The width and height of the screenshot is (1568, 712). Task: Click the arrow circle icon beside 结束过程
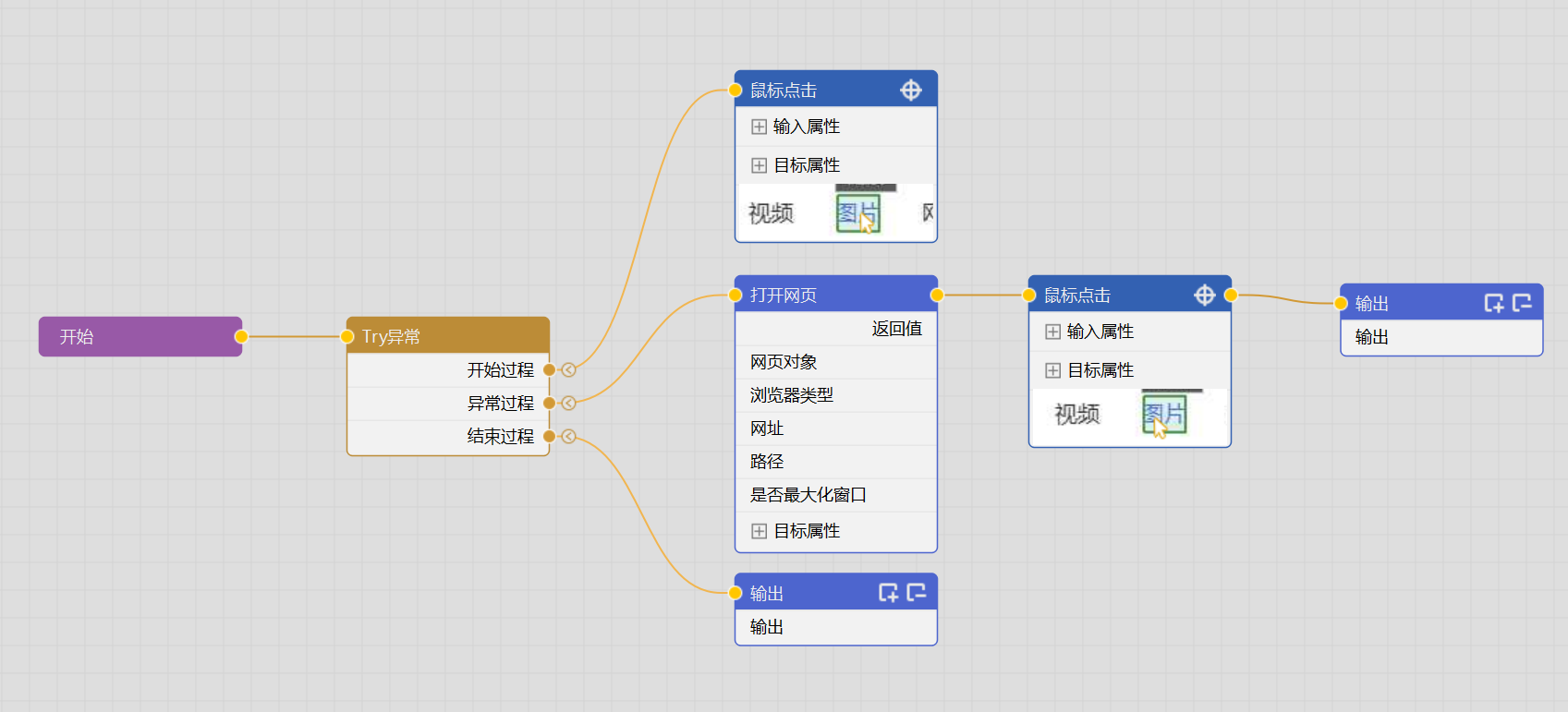tap(569, 437)
